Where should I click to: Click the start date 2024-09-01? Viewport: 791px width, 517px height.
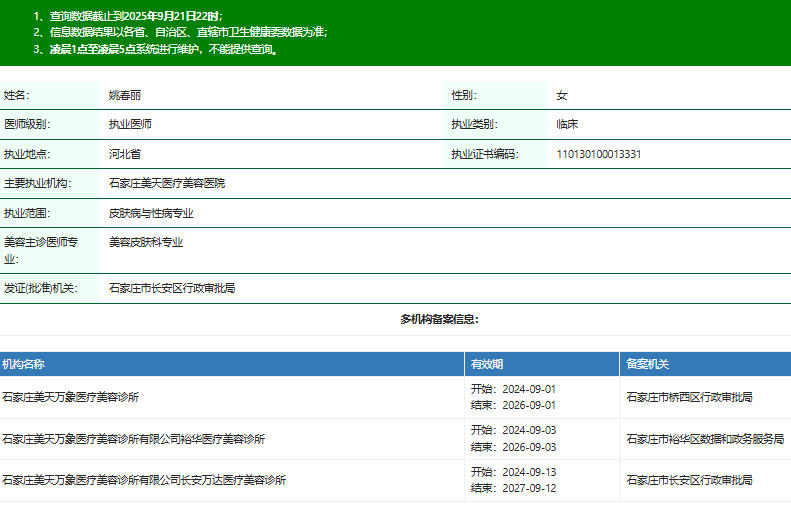[x=528, y=389]
